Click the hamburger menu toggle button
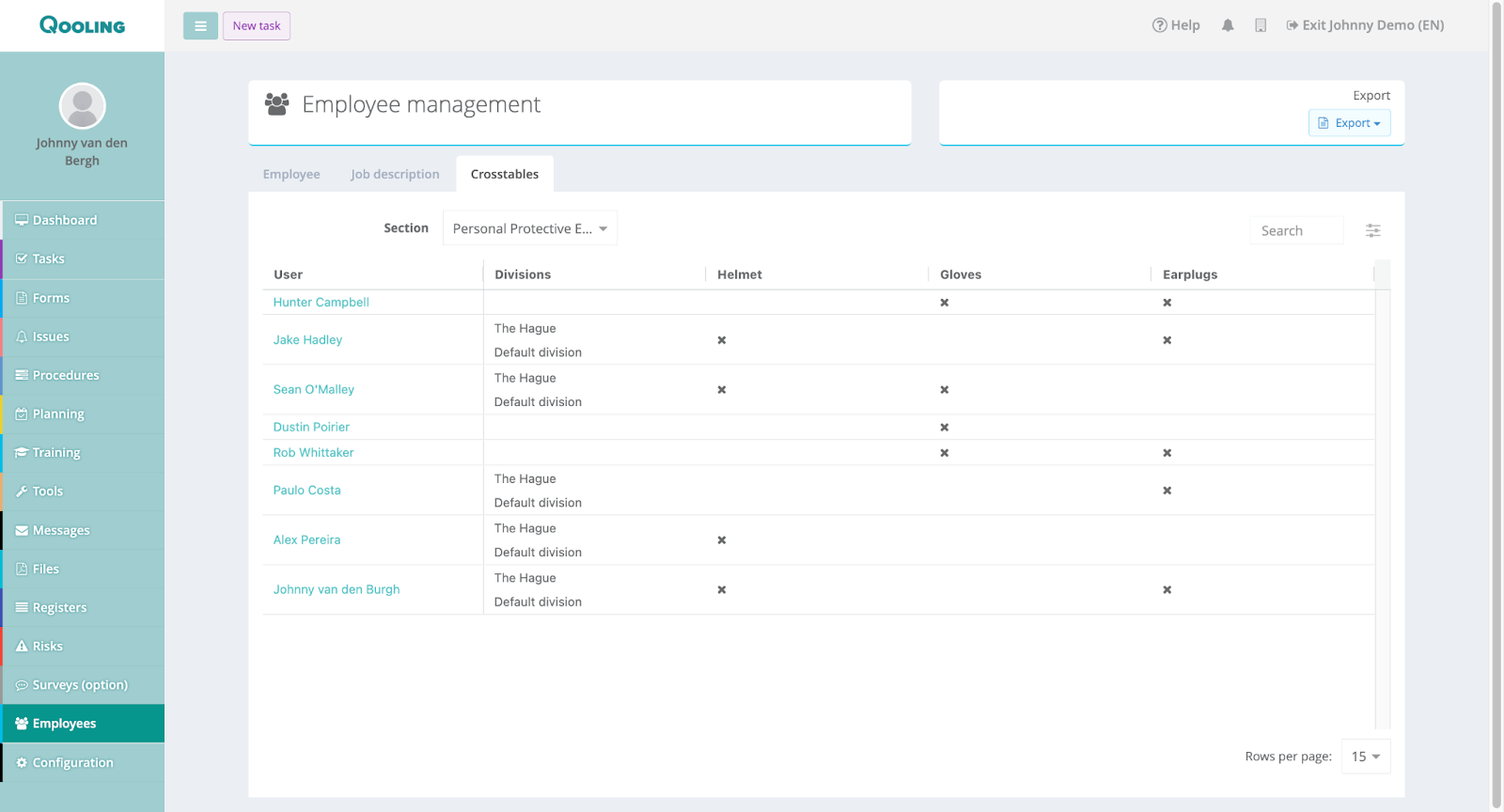Image resolution: width=1504 pixels, height=812 pixels. pyautogui.click(x=200, y=26)
